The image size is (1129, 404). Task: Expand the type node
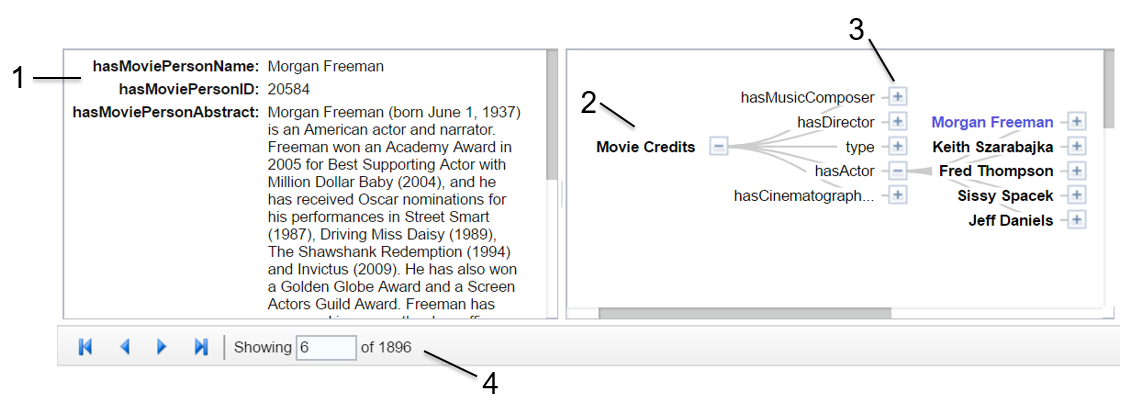coord(898,147)
